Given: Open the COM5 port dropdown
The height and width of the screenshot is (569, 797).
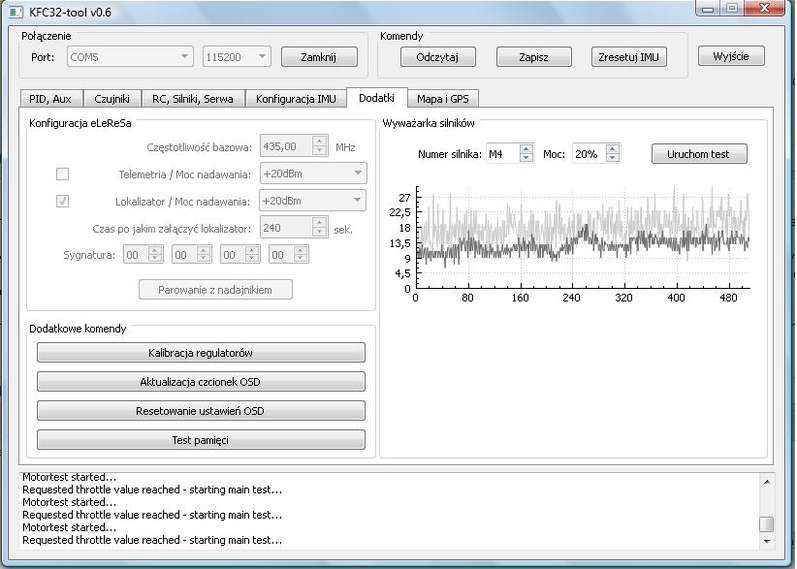Looking at the screenshot, I should (x=129, y=57).
